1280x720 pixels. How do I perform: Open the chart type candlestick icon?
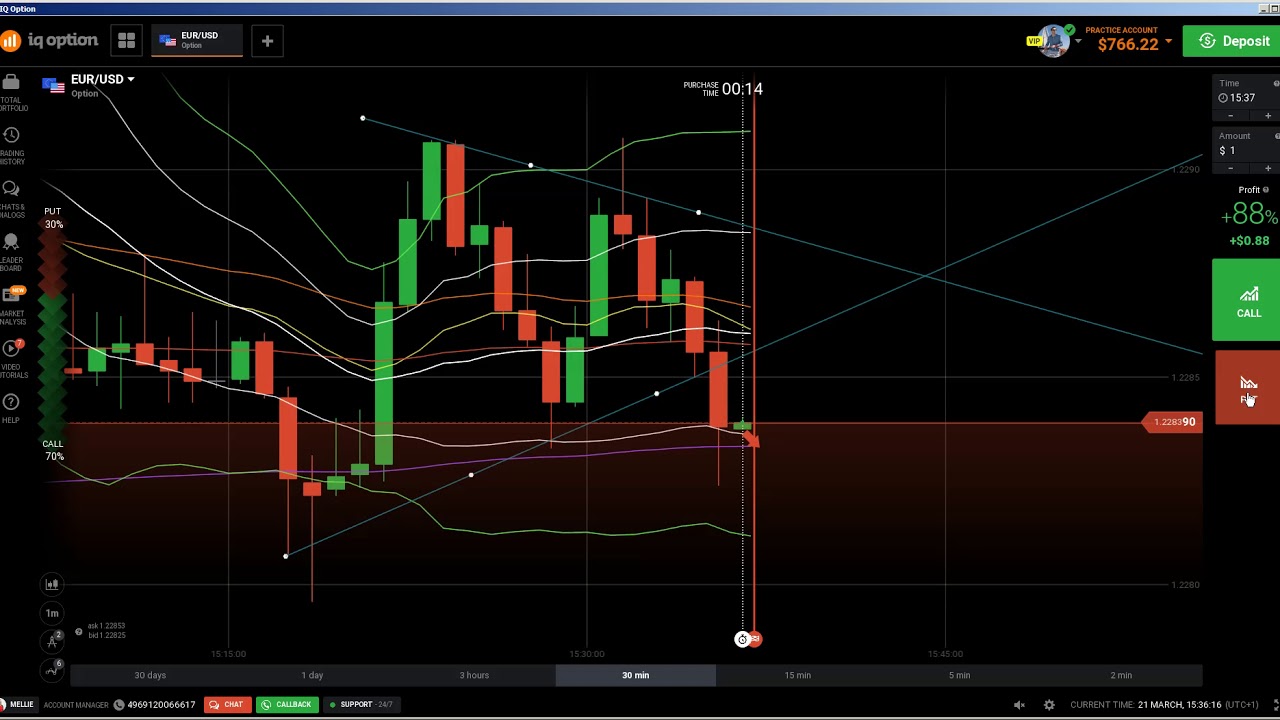(x=52, y=584)
